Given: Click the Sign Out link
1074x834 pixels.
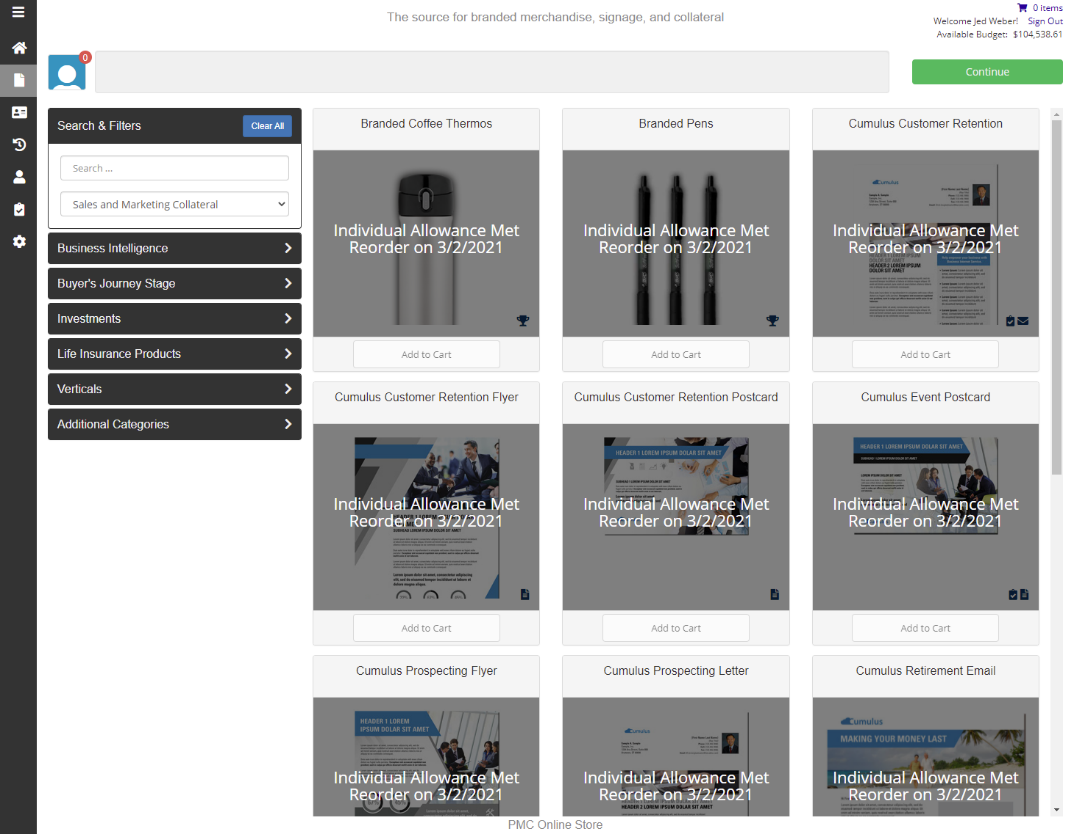Looking at the screenshot, I should point(1045,21).
